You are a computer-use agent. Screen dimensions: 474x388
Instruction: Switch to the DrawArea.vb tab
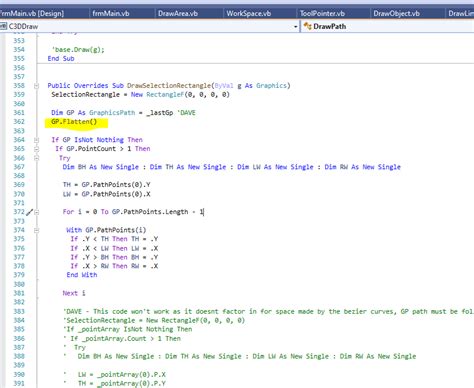tap(178, 13)
